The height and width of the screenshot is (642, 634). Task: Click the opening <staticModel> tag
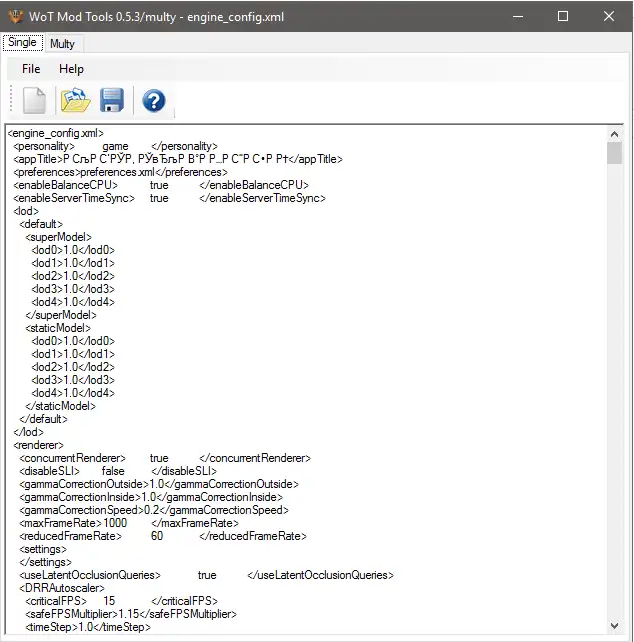pos(58,328)
